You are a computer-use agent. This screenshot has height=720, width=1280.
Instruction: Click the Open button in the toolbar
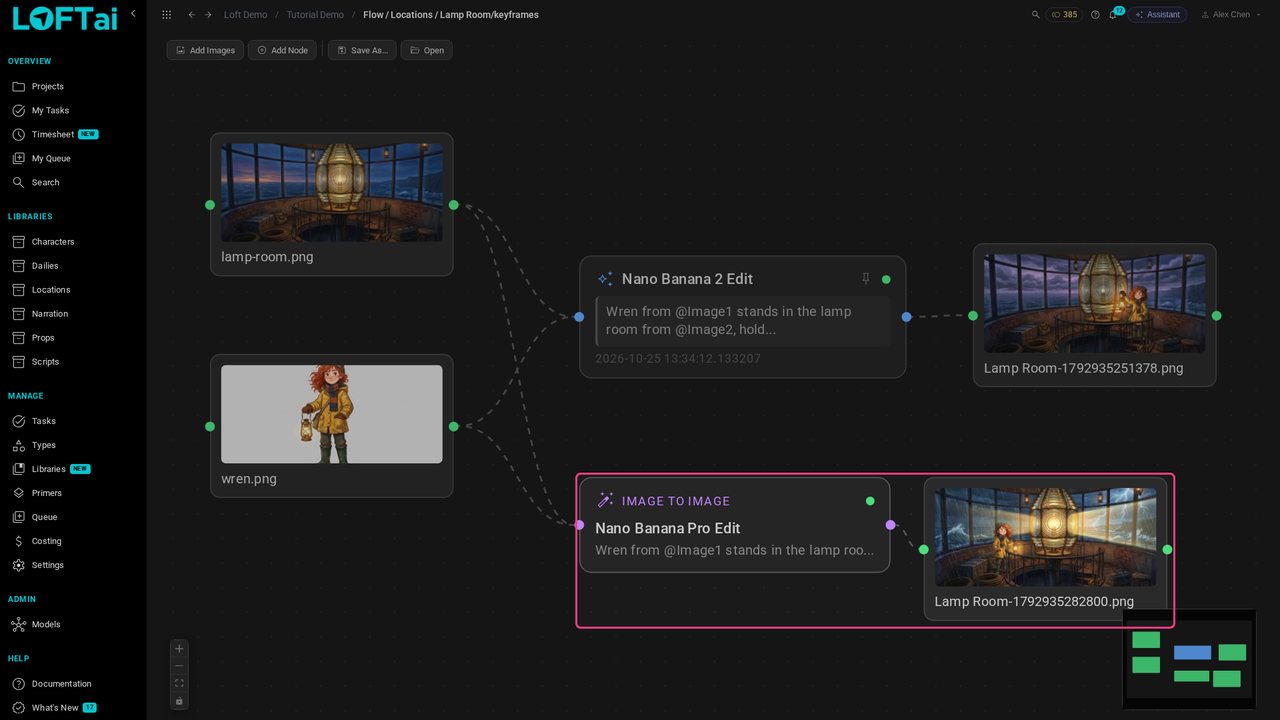click(427, 50)
